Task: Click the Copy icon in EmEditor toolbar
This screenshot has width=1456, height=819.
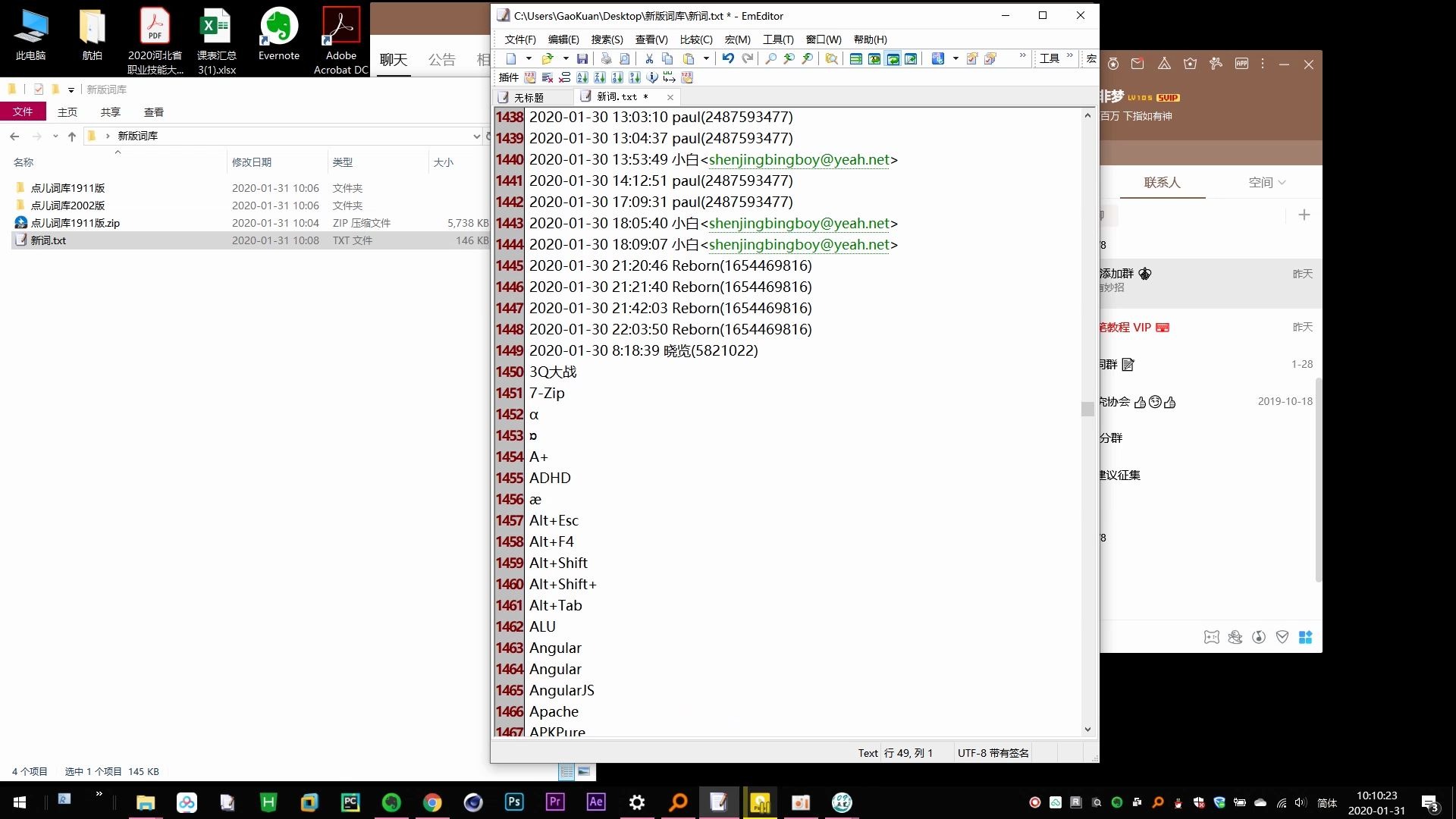Action: pos(667,58)
